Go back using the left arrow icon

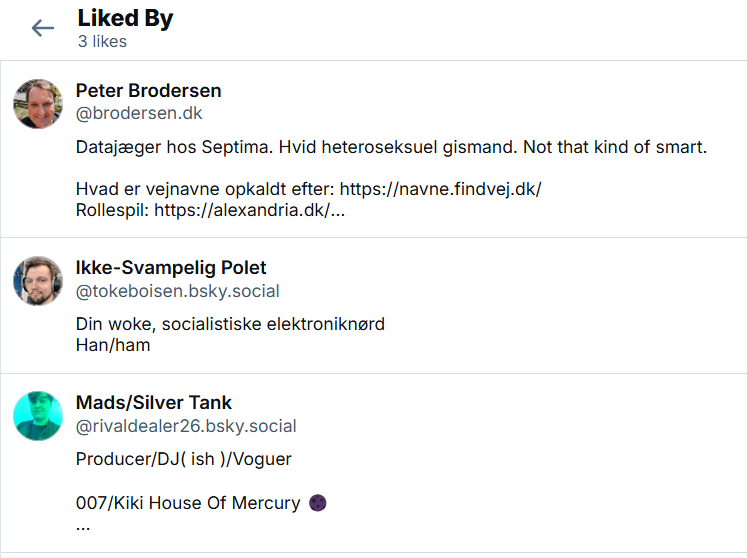[x=42, y=28]
